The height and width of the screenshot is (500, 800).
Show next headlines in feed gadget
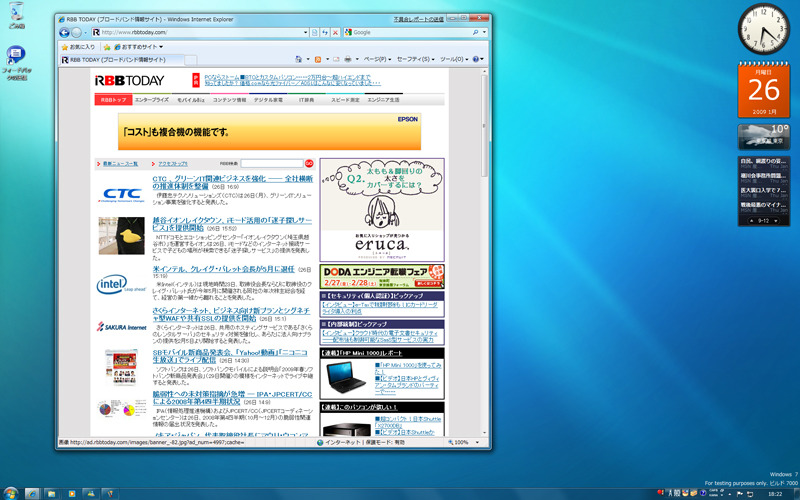tap(776, 221)
